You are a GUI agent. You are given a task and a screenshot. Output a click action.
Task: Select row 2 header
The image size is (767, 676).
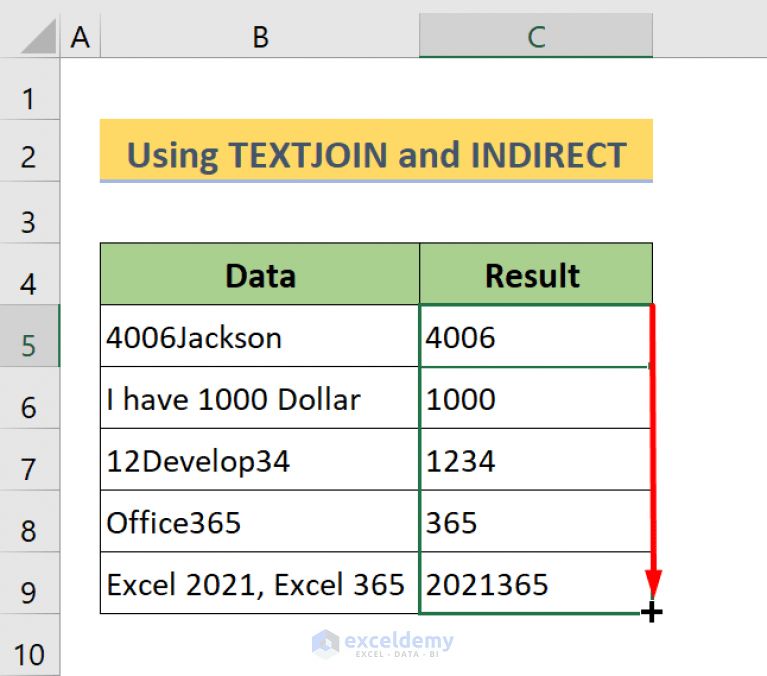[29, 151]
